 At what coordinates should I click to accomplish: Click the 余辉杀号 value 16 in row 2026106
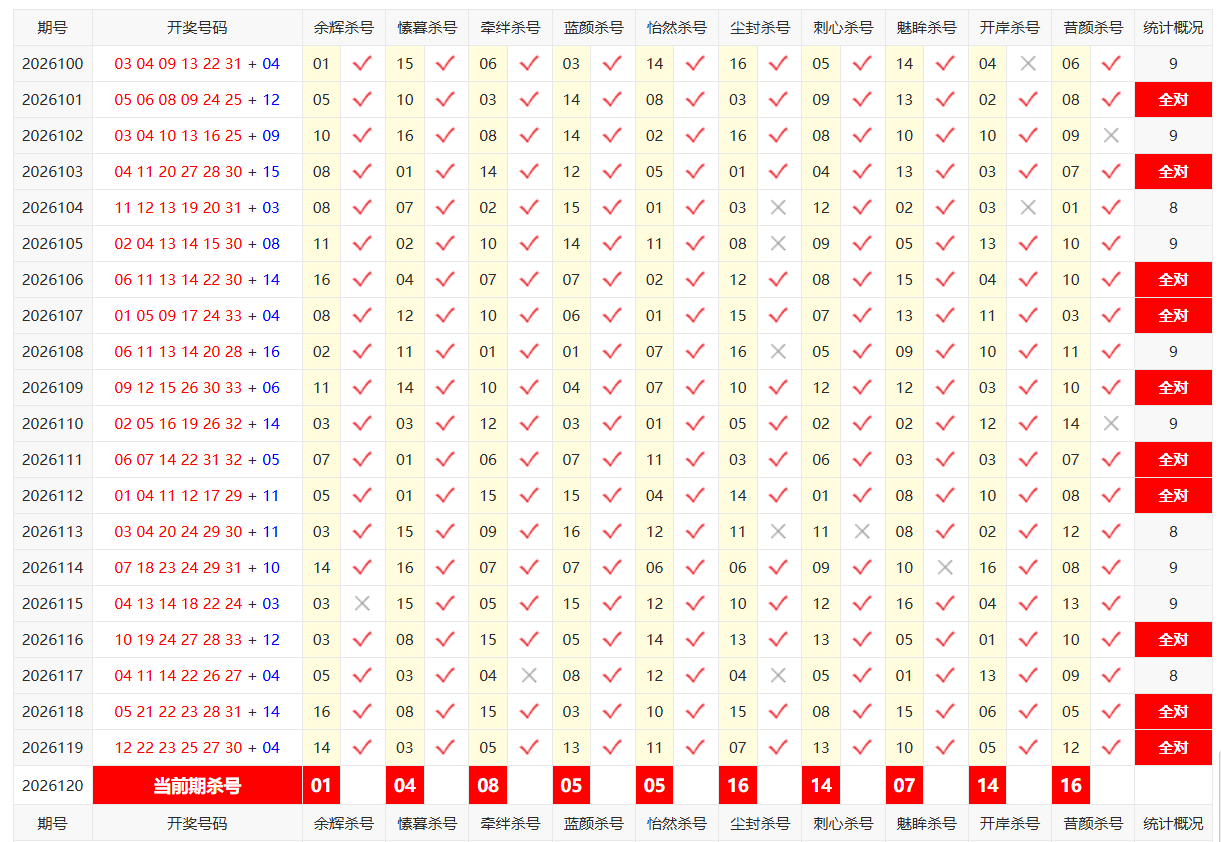[x=321, y=280]
